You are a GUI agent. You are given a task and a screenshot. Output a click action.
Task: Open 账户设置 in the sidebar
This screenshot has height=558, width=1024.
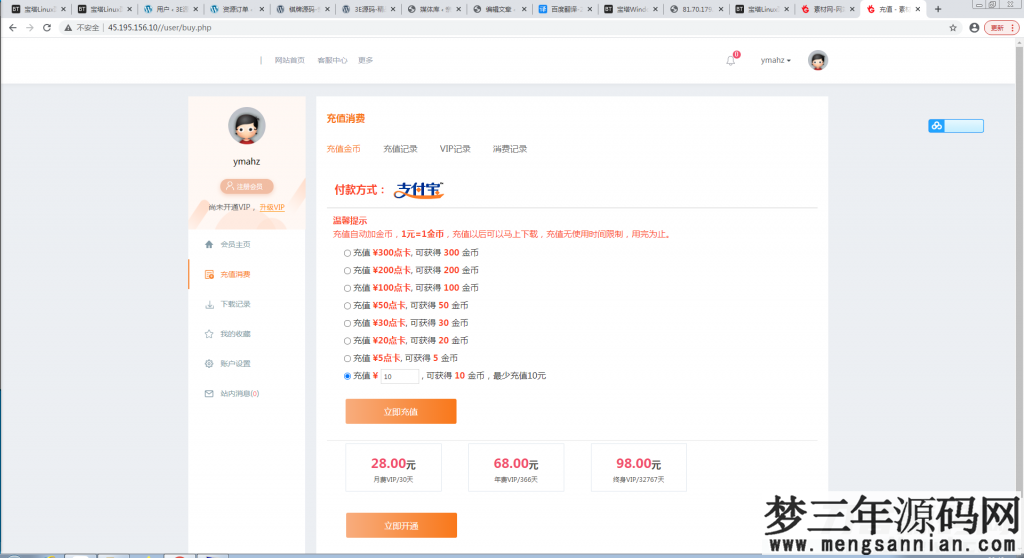235,363
